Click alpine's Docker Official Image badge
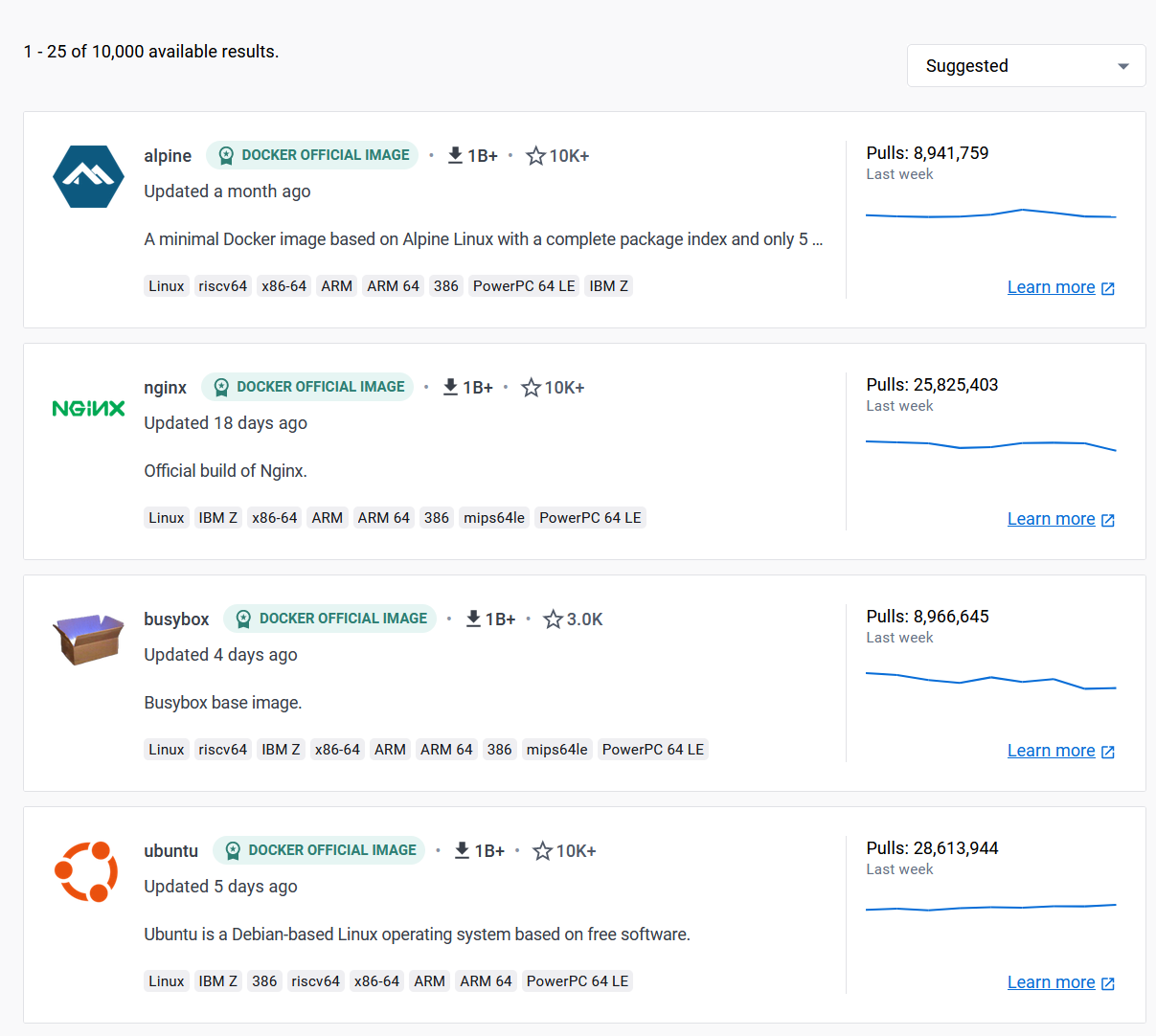 [x=312, y=155]
